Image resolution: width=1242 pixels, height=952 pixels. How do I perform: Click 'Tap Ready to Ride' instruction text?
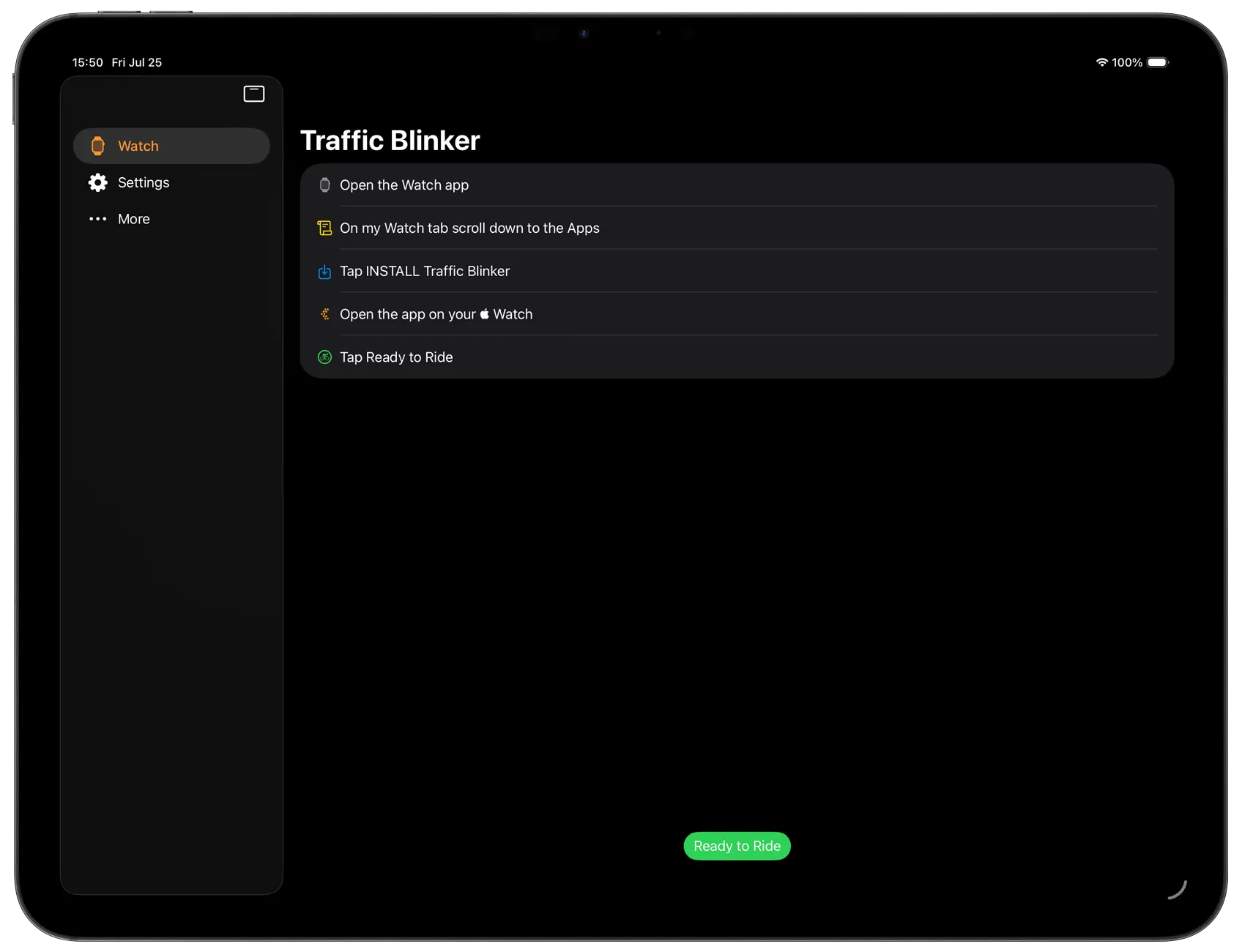pos(396,357)
